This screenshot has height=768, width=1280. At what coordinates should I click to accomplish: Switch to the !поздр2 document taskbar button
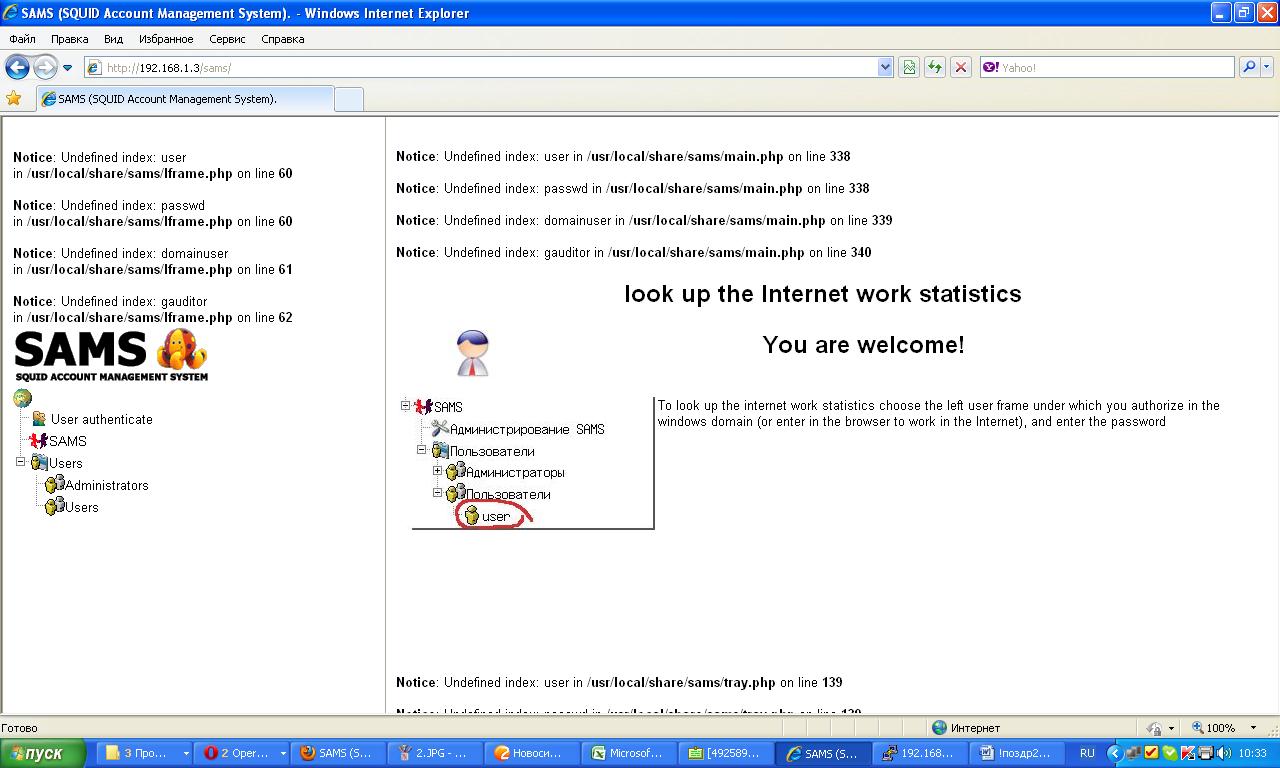coord(1017,753)
